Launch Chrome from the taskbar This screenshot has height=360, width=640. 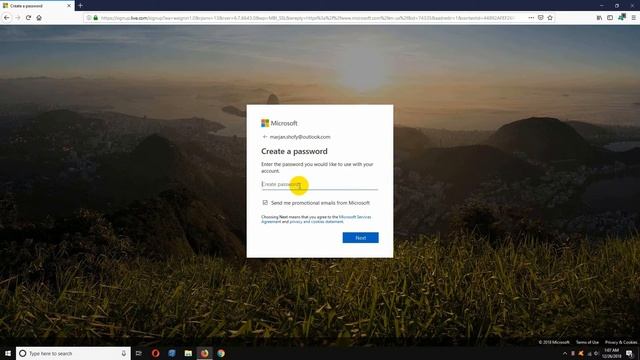click(221, 353)
